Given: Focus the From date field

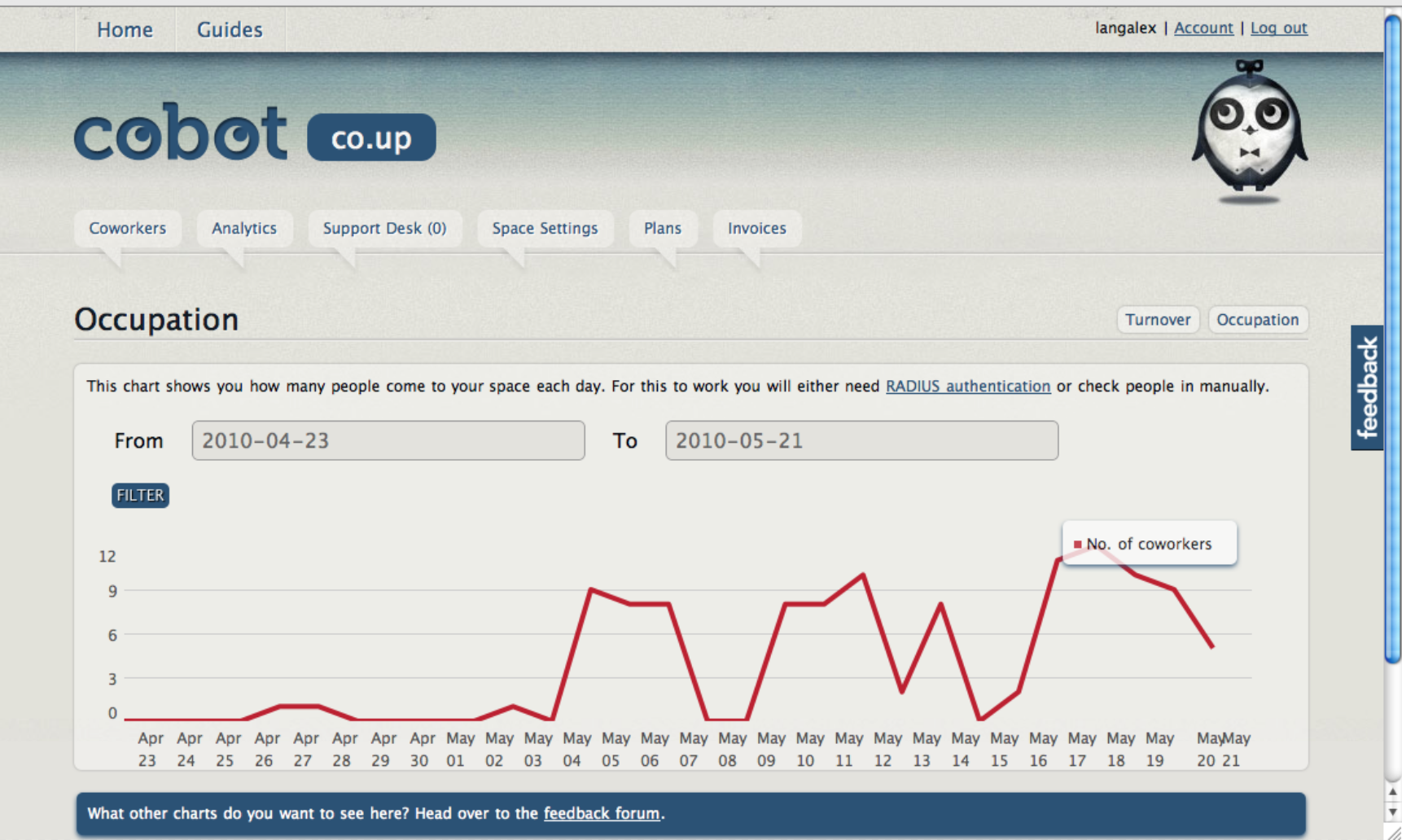Looking at the screenshot, I should [388, 440].
